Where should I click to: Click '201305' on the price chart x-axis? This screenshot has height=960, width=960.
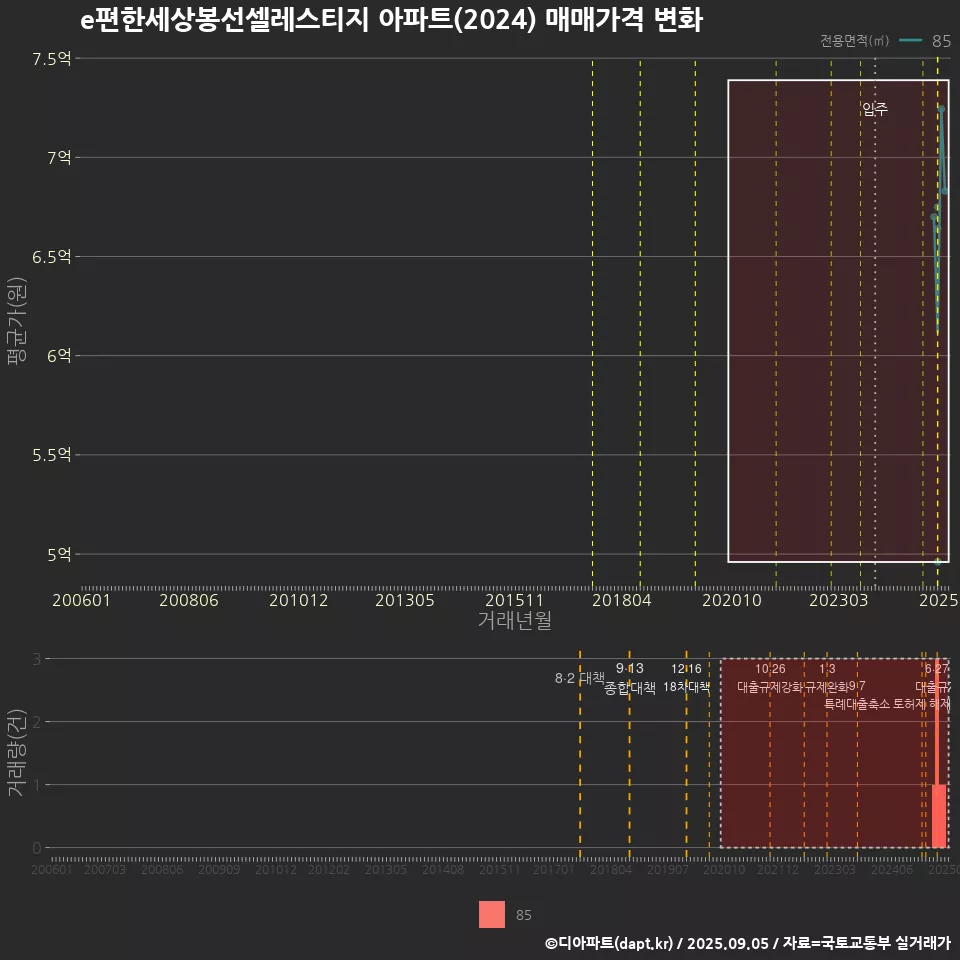tap(405, 600)
